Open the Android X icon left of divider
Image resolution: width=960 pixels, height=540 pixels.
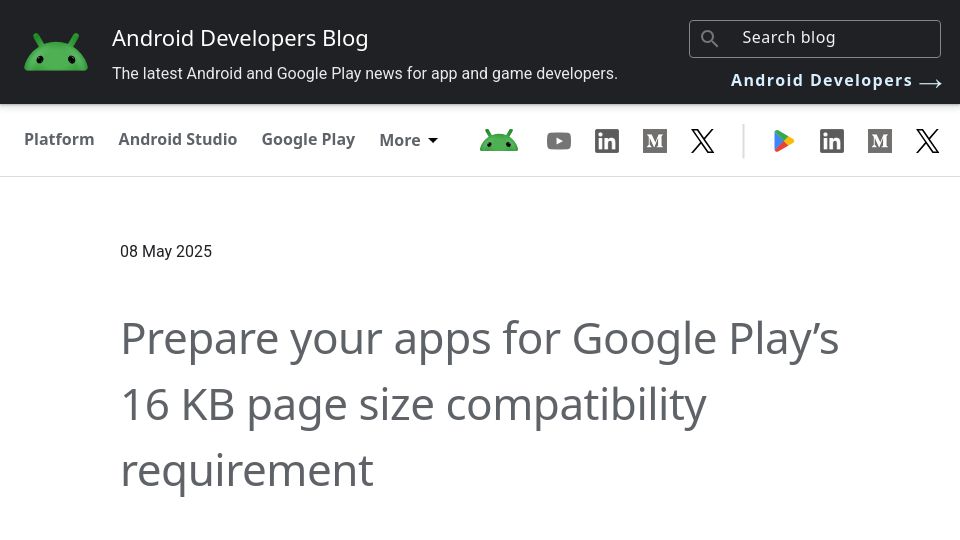[x=702, y=141]
